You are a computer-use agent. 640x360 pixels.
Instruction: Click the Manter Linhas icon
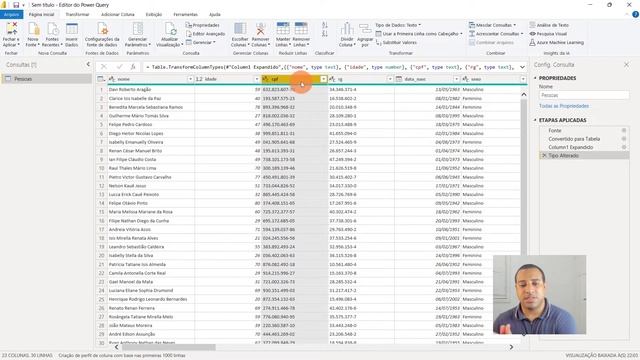(x=283, y=29)
